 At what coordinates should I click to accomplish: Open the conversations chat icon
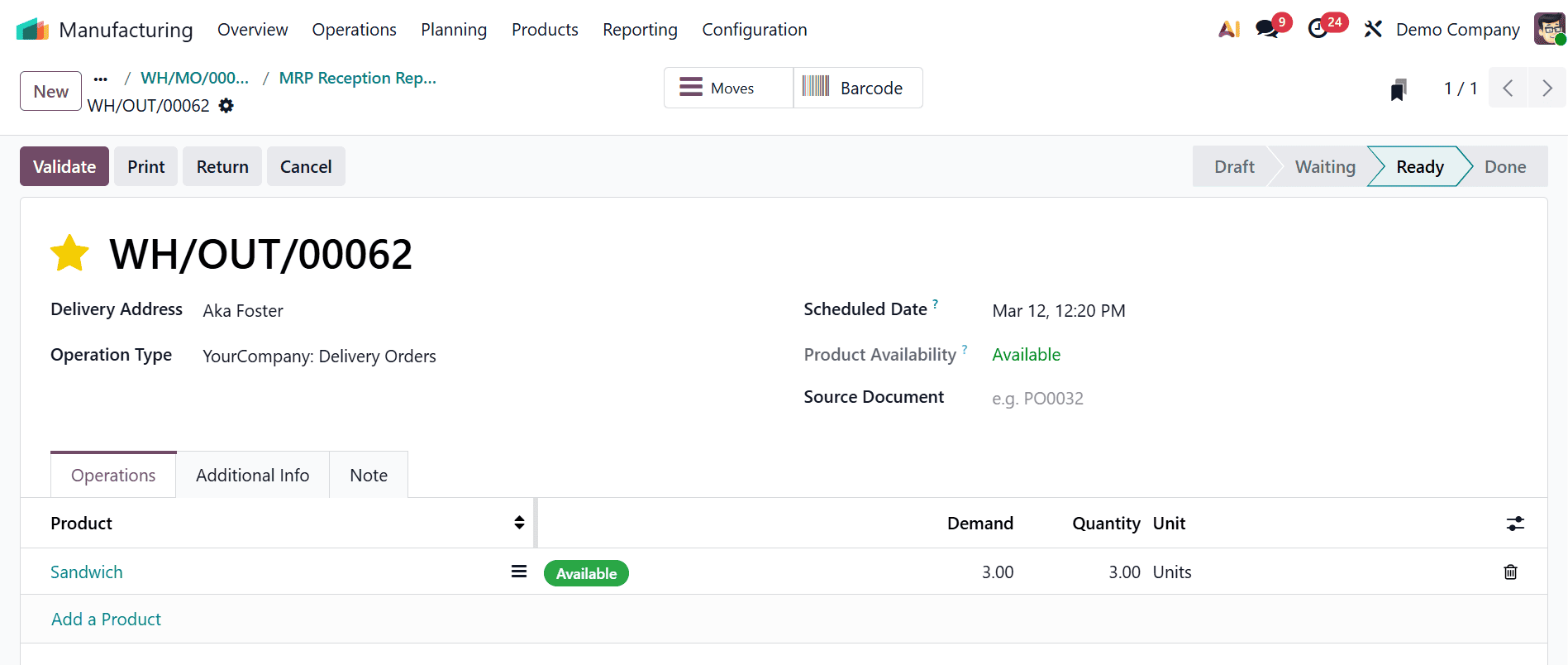(1265, 30)
